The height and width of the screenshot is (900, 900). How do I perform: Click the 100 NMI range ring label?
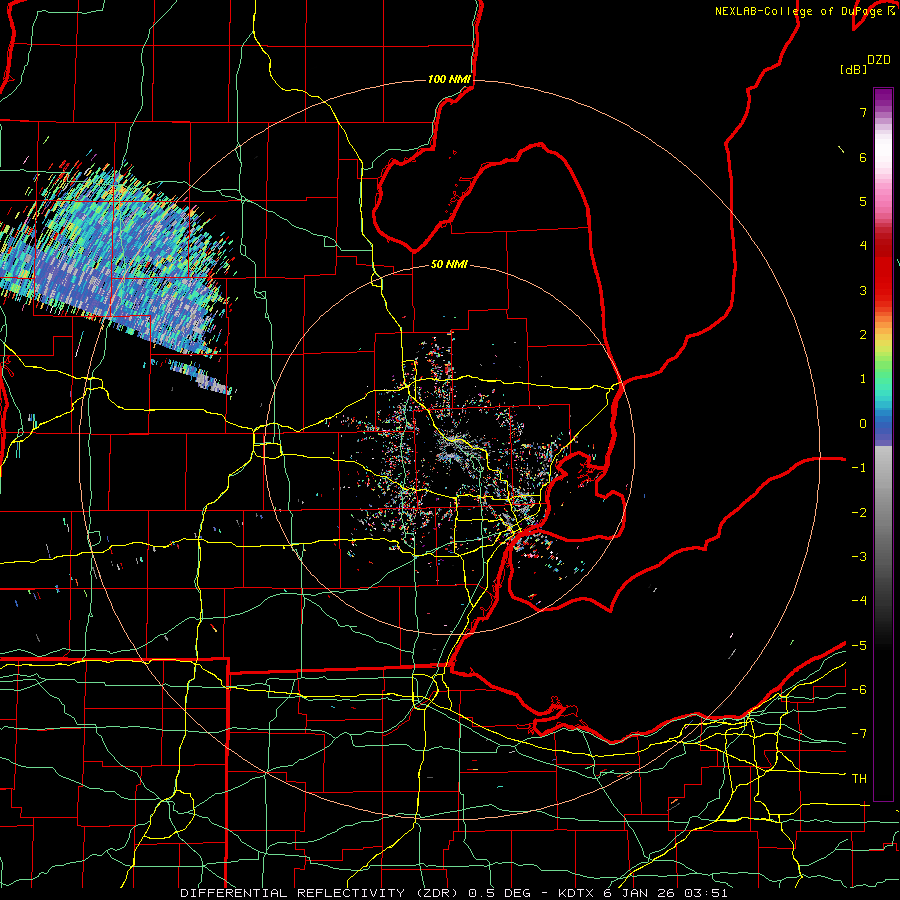click(449, 79)
